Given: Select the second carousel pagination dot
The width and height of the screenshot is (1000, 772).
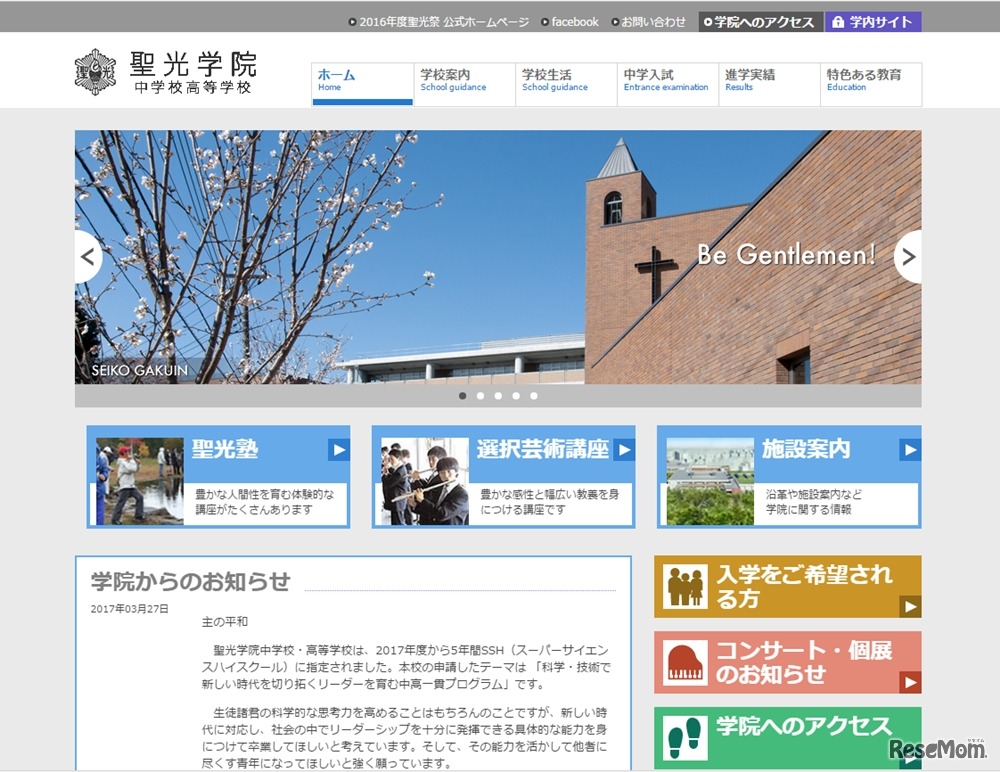Looking at the screenshot, I should click(x=480, y=395).
